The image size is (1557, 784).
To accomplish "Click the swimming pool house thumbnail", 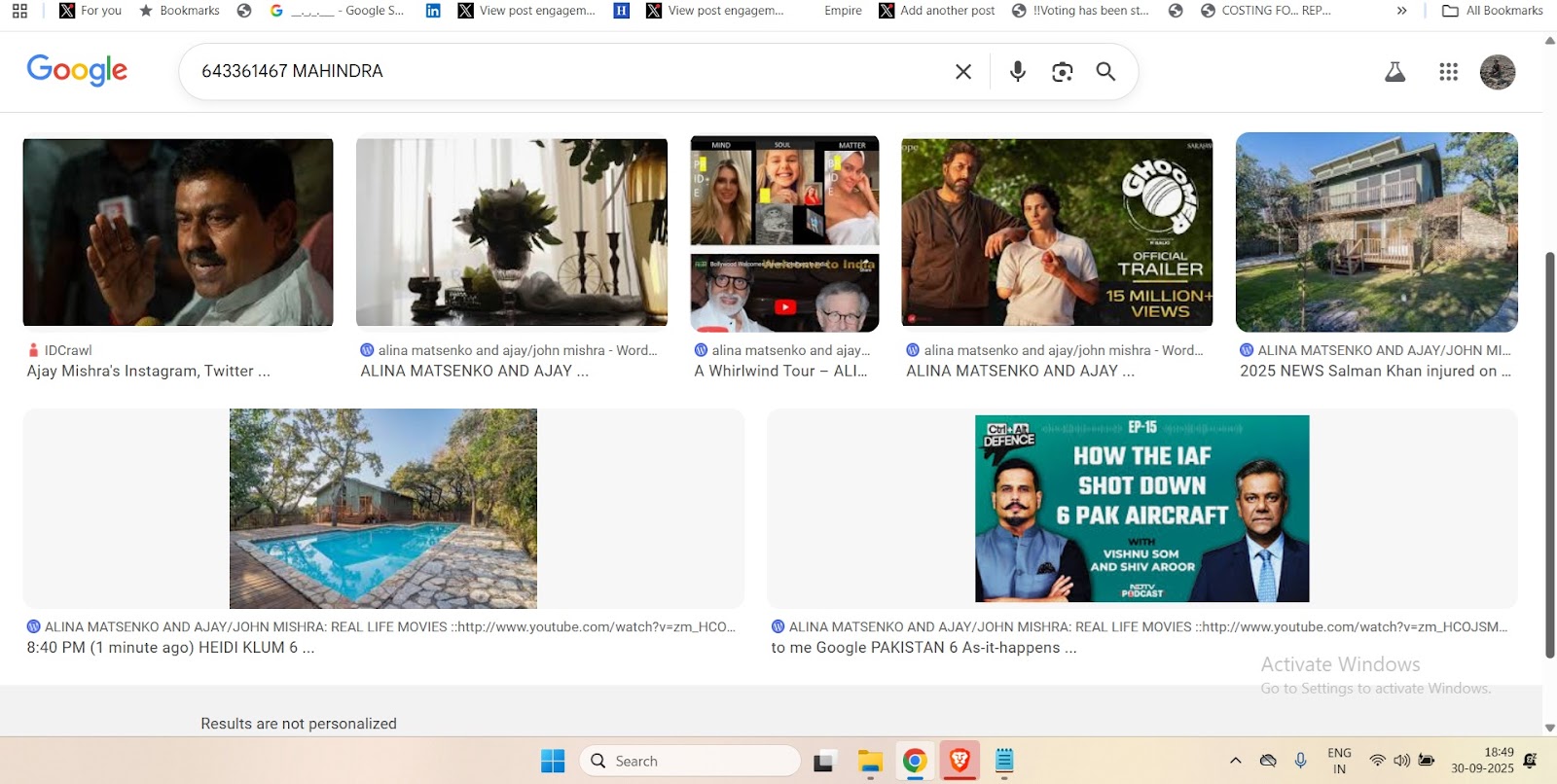I will pos(382,508).
